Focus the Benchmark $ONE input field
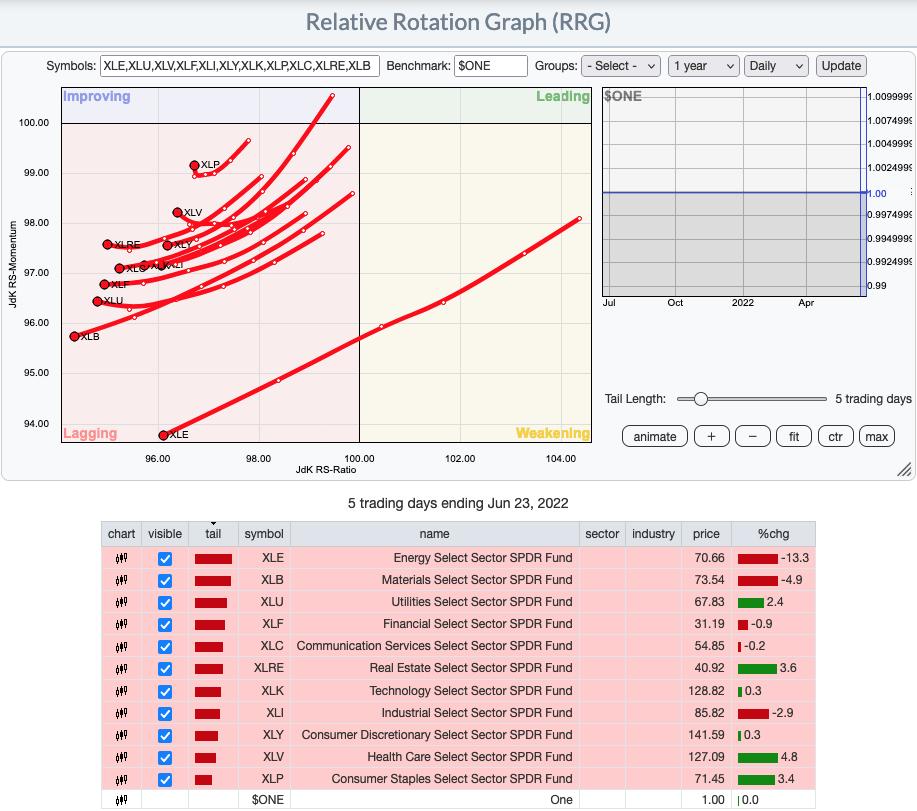Screen dimensions: 917x811 tap(491, 66)
